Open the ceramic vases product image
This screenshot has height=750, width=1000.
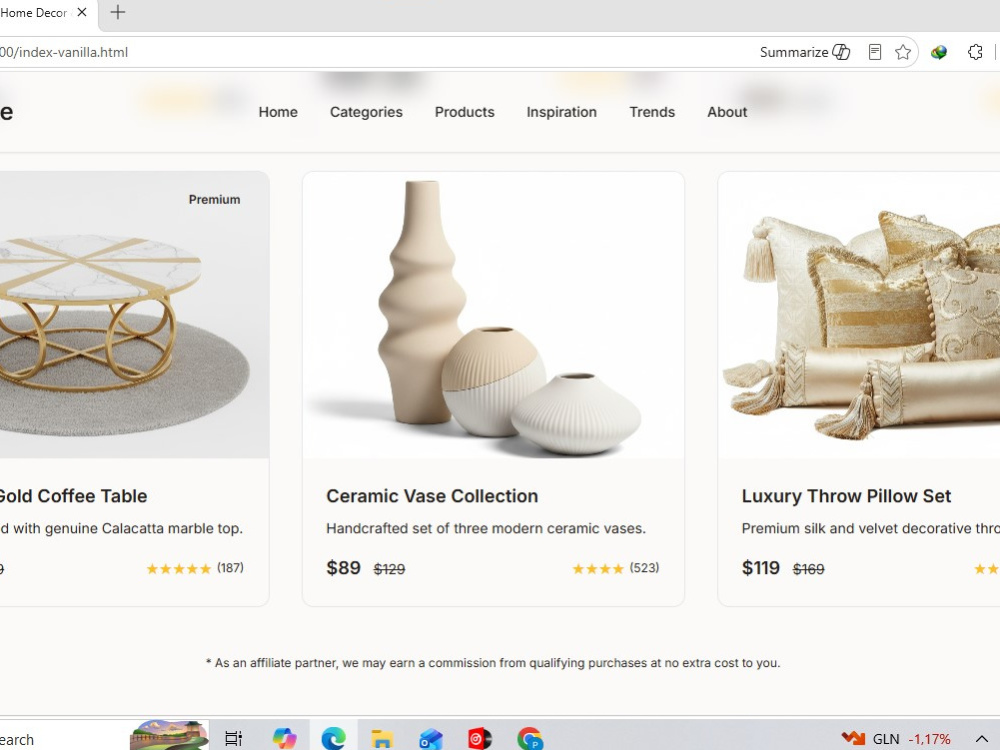tap(494, 315)
